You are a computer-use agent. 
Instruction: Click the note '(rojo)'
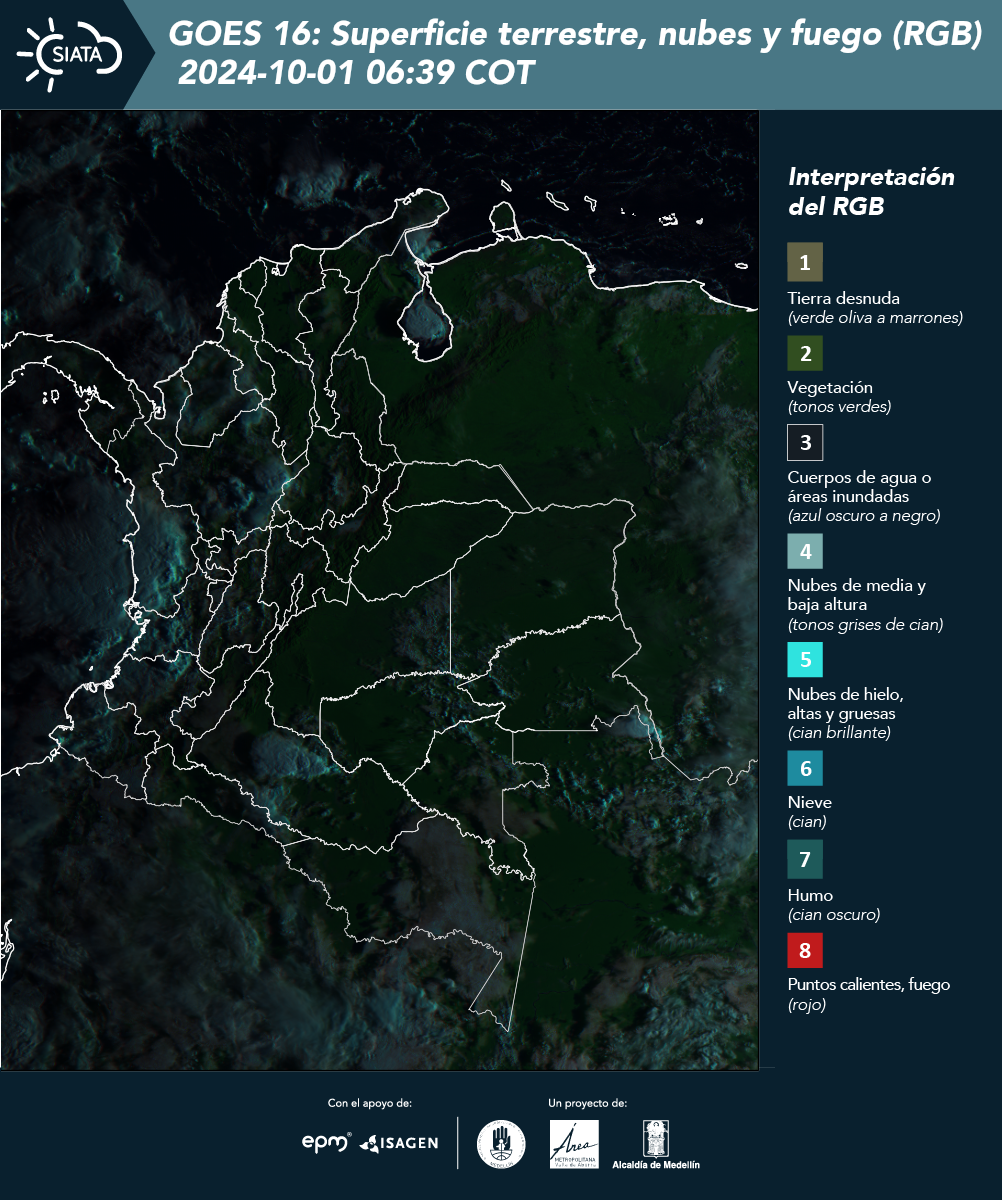[x=807, y=1005]
